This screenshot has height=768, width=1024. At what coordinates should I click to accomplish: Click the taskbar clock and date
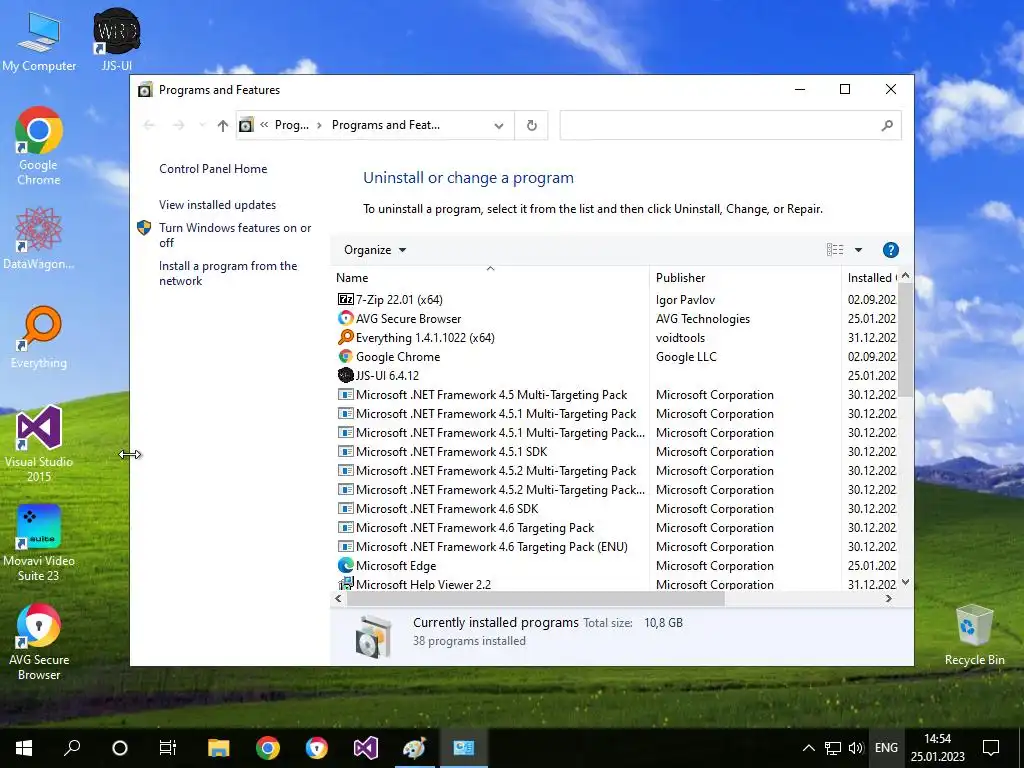point(938,748)
